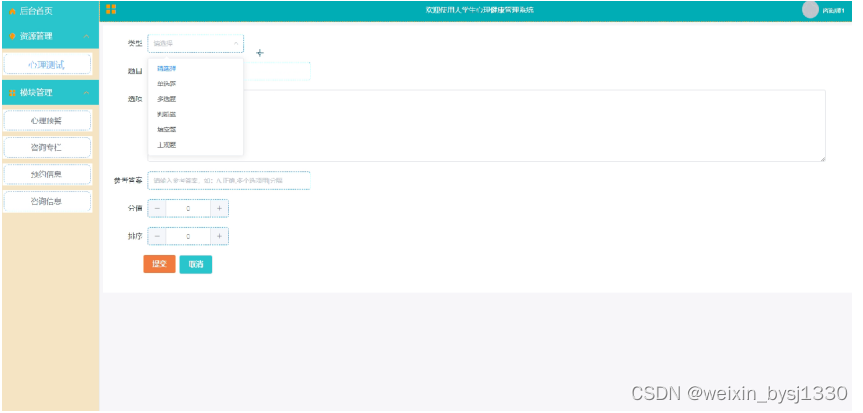Collapse the 模块管理 section chevron
This screenshot has width=863, height=413.
(86, 93)
